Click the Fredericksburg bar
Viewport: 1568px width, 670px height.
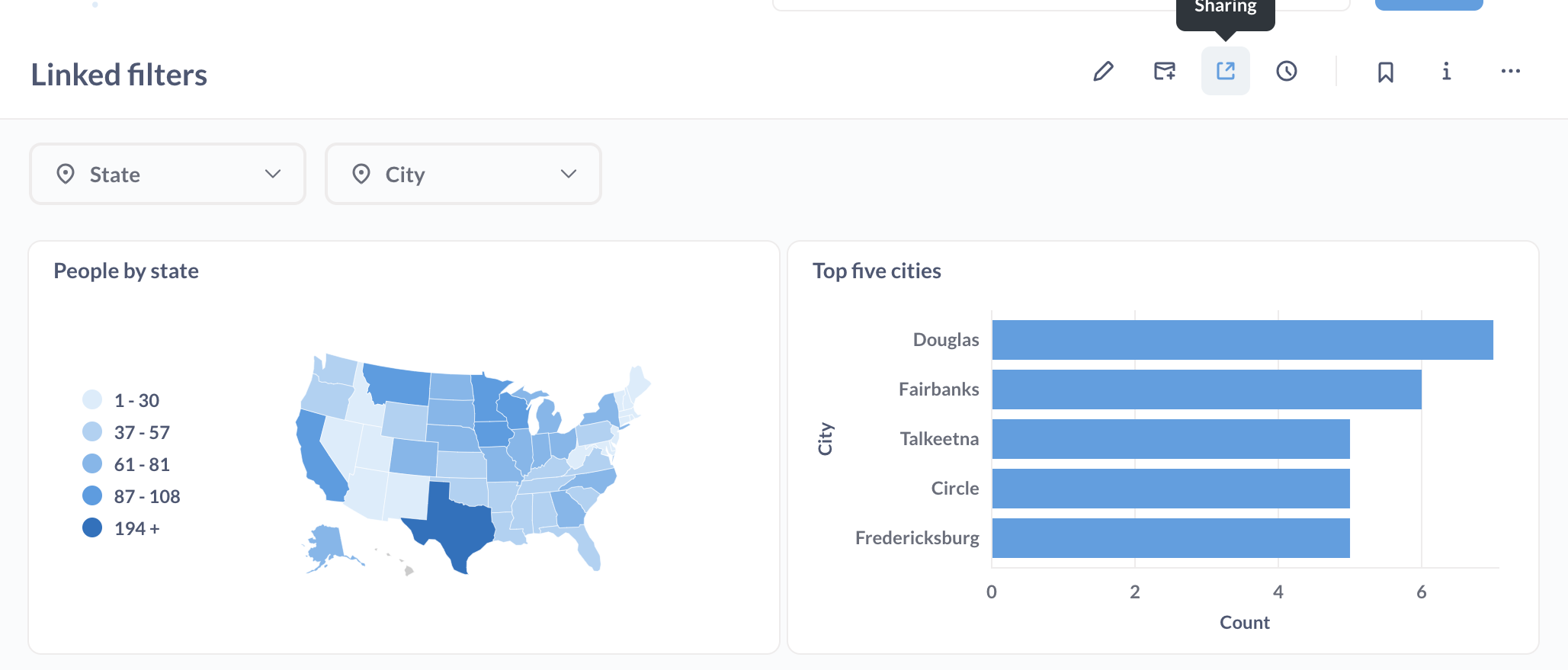tap(1170, 538)
